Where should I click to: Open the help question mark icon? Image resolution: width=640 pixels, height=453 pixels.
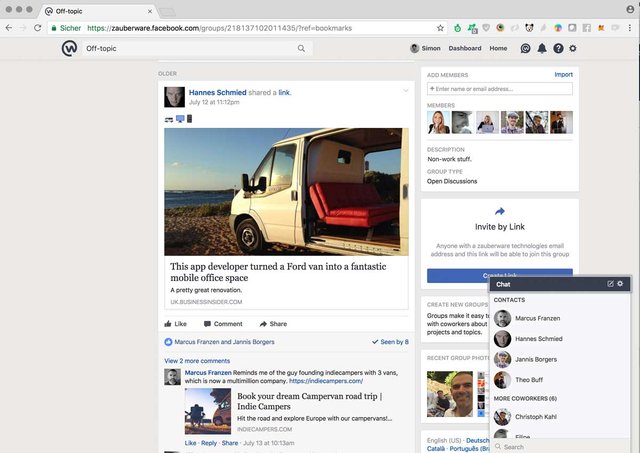pos(558,49)
